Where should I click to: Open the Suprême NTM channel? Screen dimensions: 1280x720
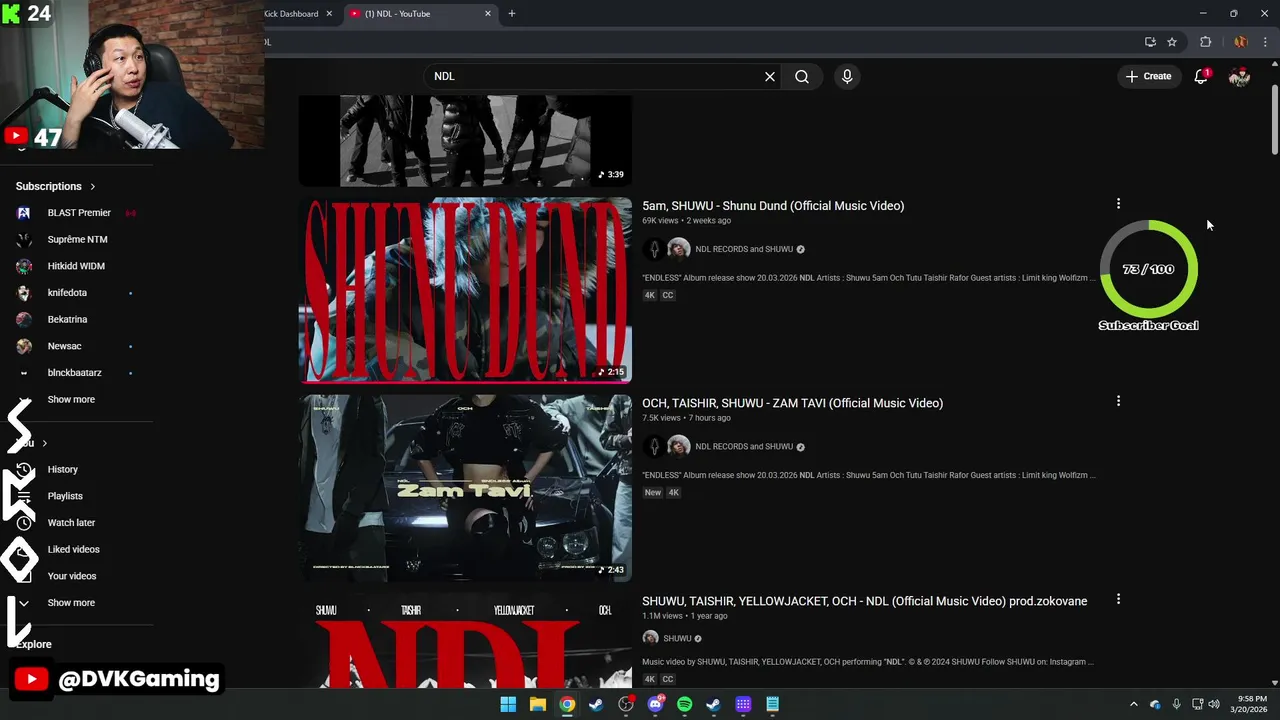click(76, 239)
